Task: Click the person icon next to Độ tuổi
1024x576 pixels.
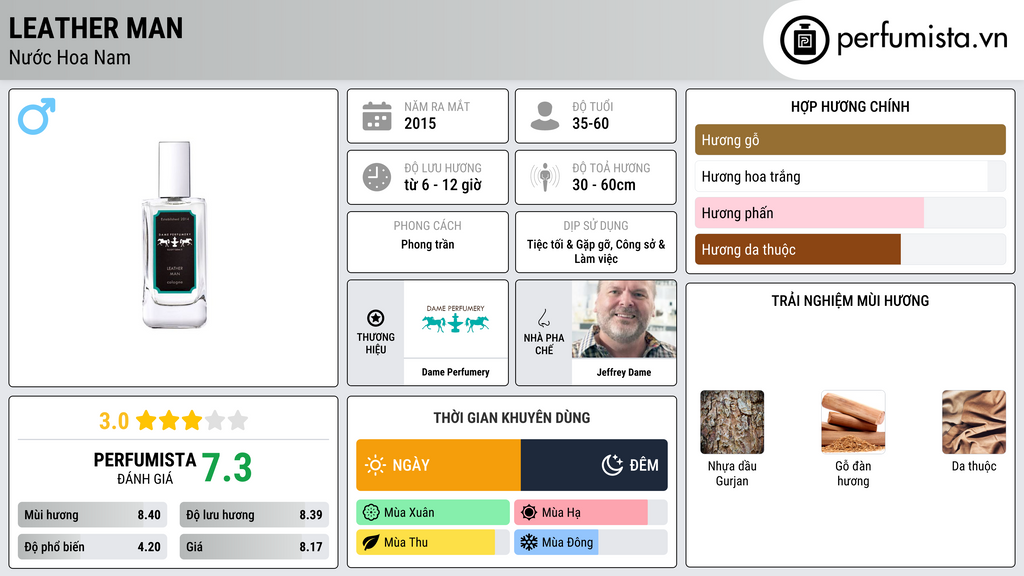Action: (x=545, y=116)
